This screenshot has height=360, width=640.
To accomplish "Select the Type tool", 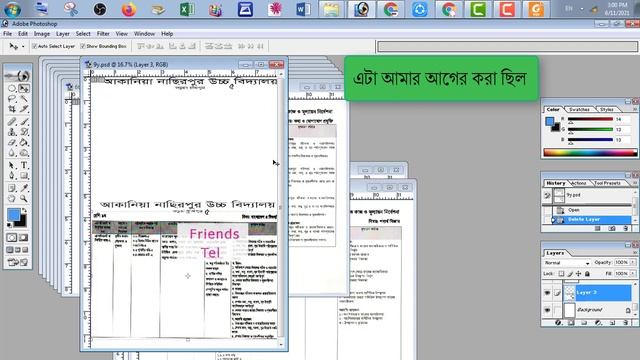I will coord(24,165).
